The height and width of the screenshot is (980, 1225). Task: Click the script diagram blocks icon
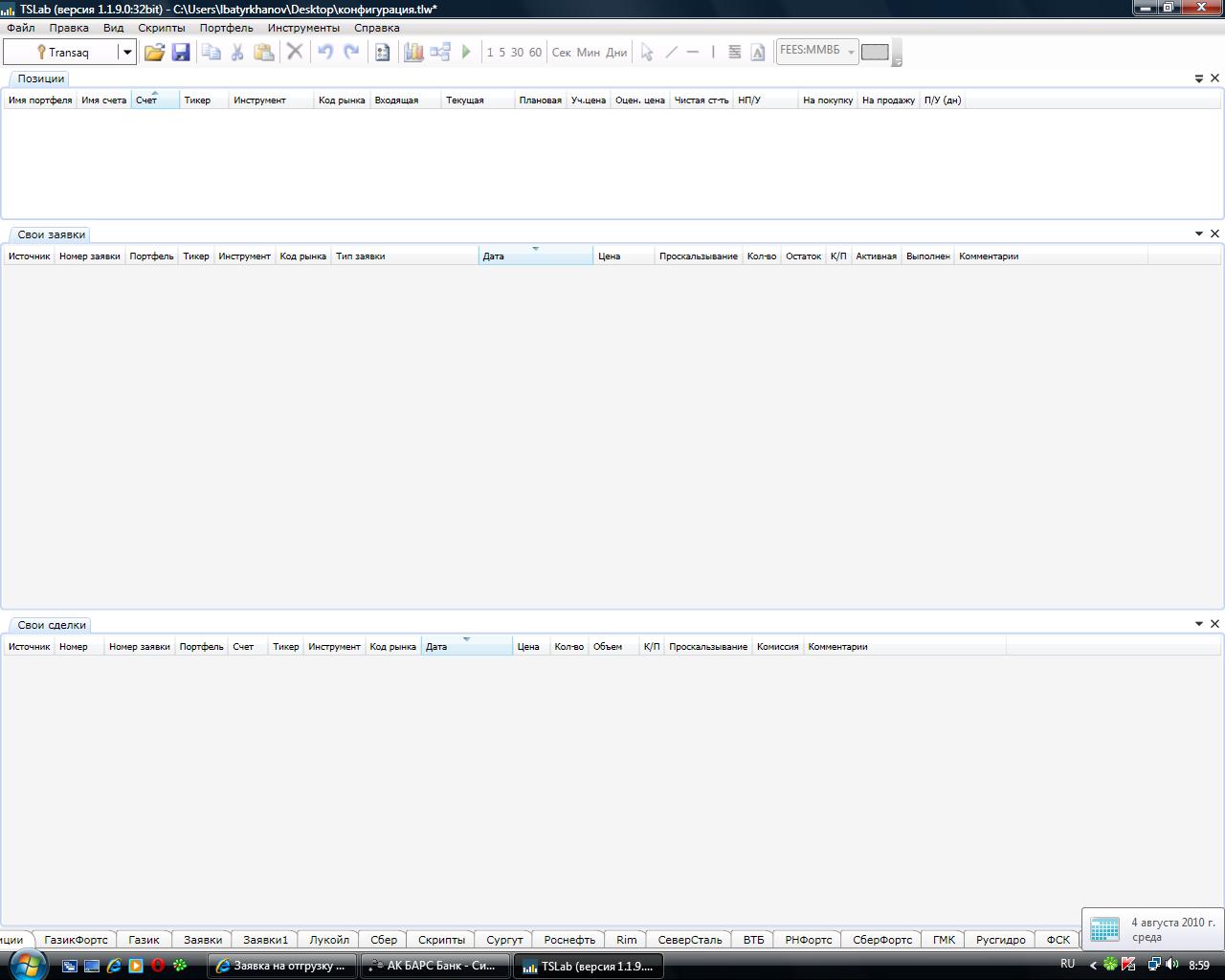[x=440, y=52]
